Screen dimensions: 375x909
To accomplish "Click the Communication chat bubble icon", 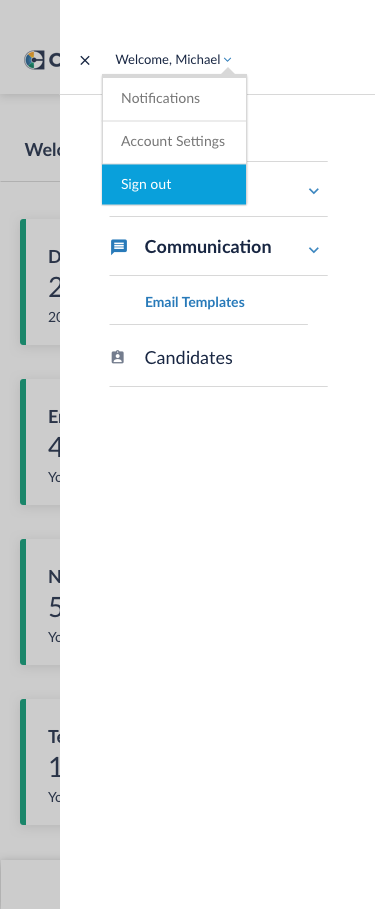I will click(118, 247).
